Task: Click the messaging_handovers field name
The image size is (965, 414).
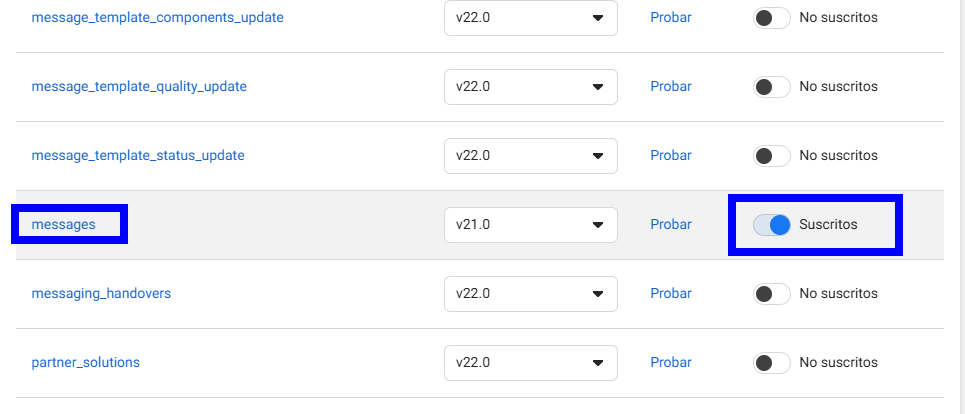Action: 101,294
